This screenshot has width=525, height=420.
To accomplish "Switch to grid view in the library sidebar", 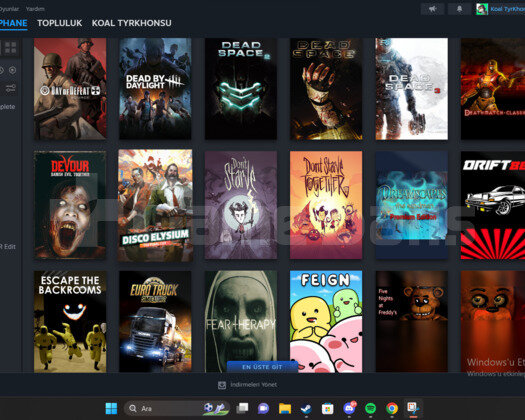I will pyautogui.click(x=10, y=48).
